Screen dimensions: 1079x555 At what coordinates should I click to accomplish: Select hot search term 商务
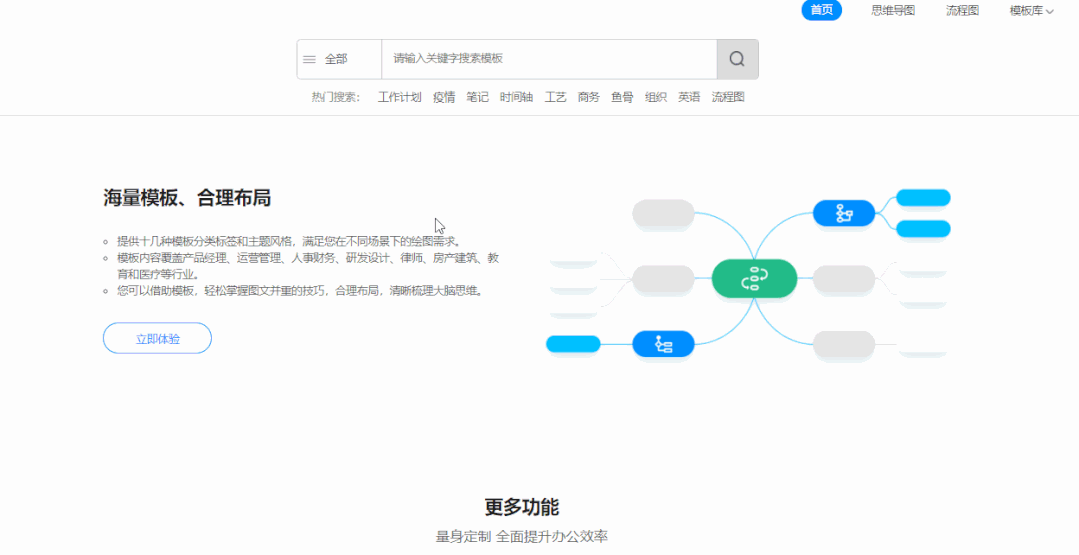[588, 97]
